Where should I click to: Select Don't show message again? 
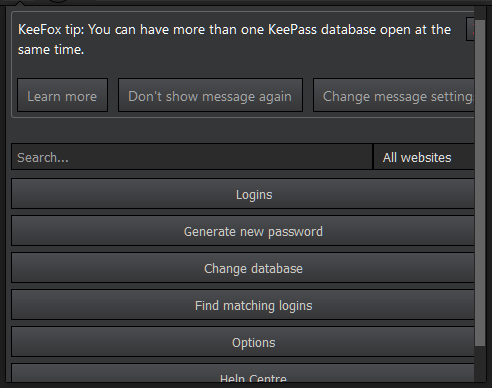tap(210, 95)
